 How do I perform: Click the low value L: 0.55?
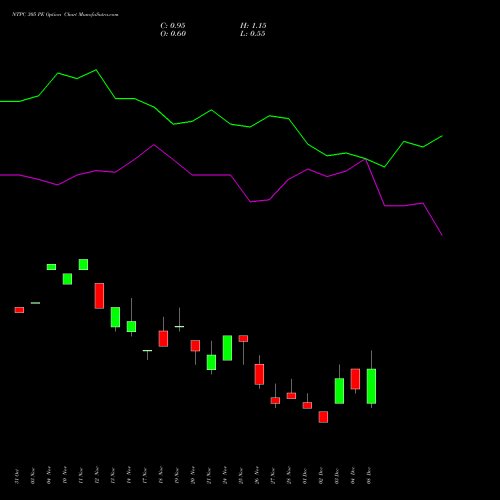[253, 34]
